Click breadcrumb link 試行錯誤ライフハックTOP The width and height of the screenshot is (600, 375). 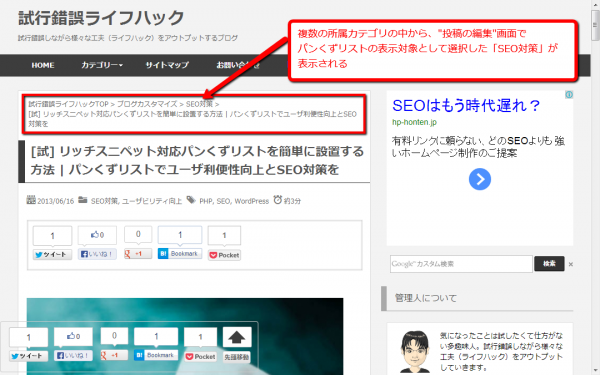68,104
